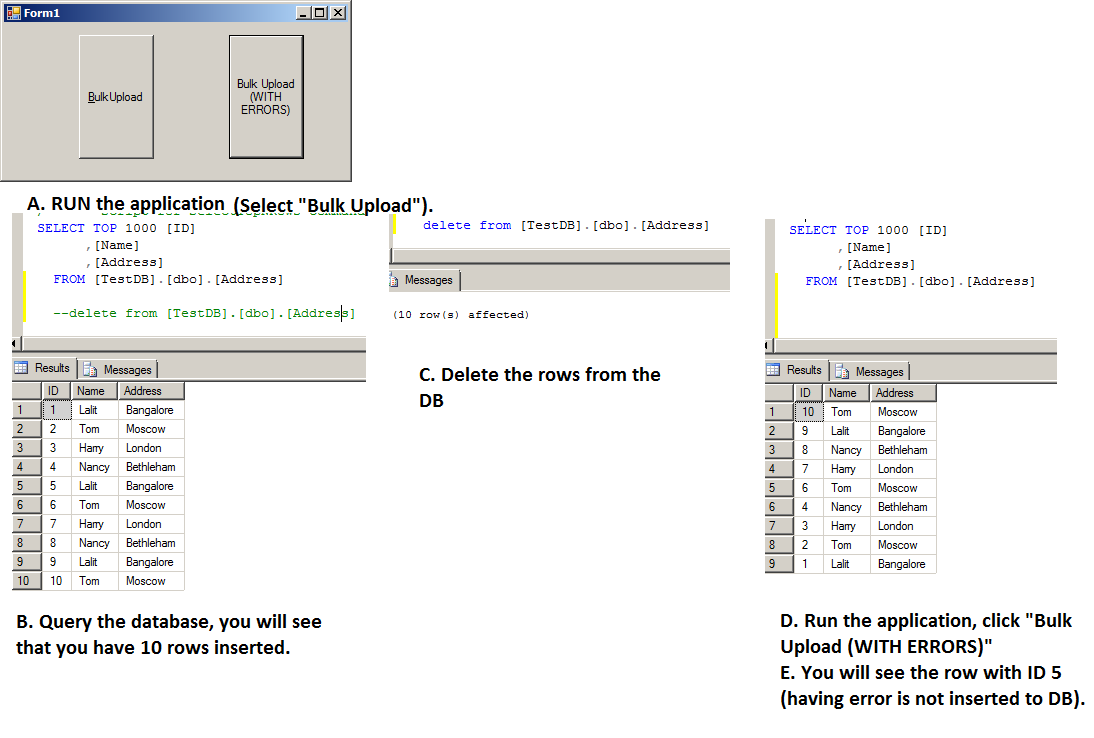Minimize the Form1 window

coord(304,13)
